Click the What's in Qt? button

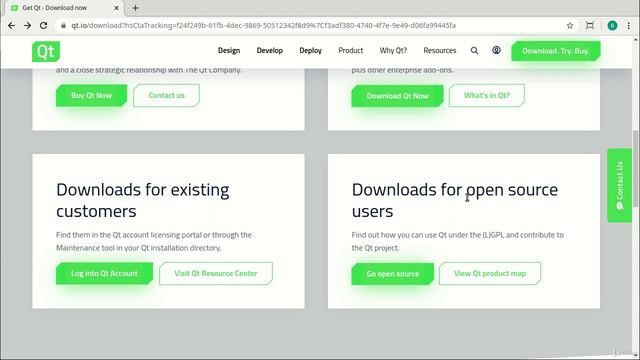click(487, 96)
